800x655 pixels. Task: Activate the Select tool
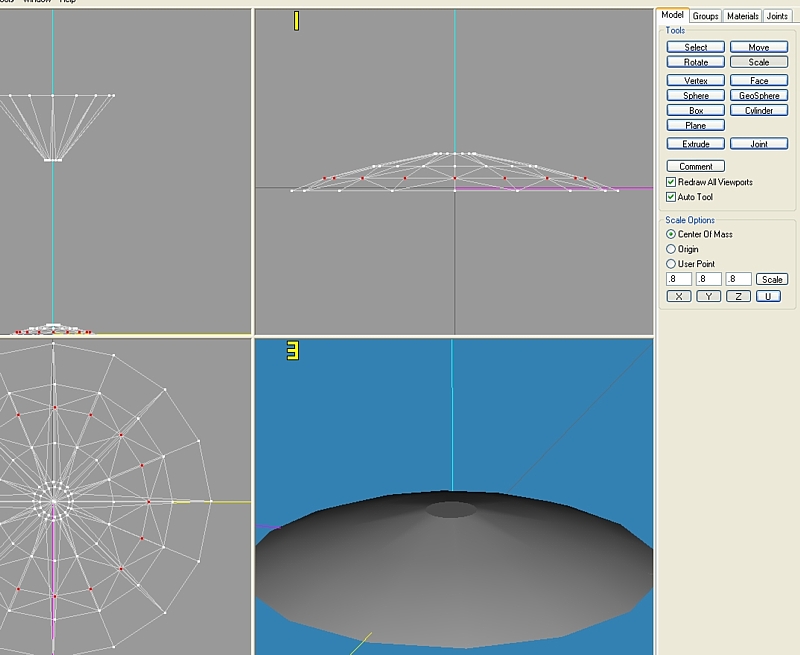click(696, 47)
